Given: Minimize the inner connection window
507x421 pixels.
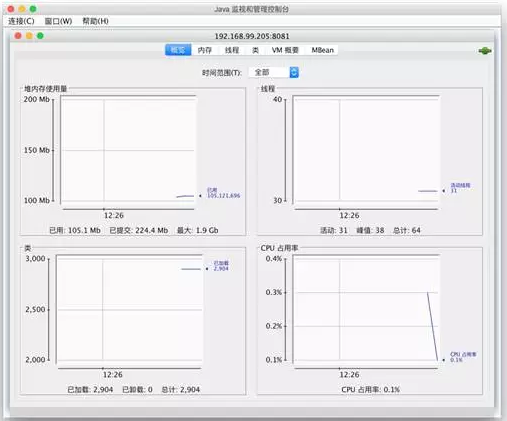Looking at the screenshot, I should pos(29,36).
